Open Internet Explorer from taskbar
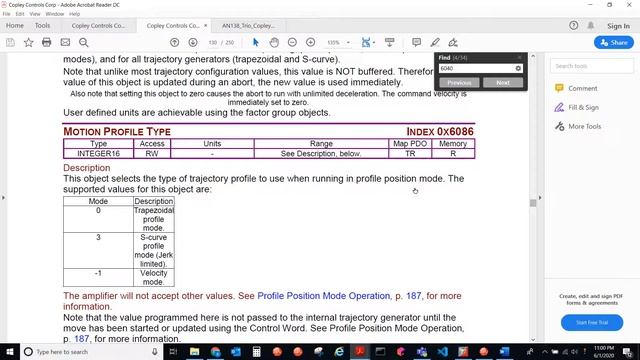 (339, 352)
